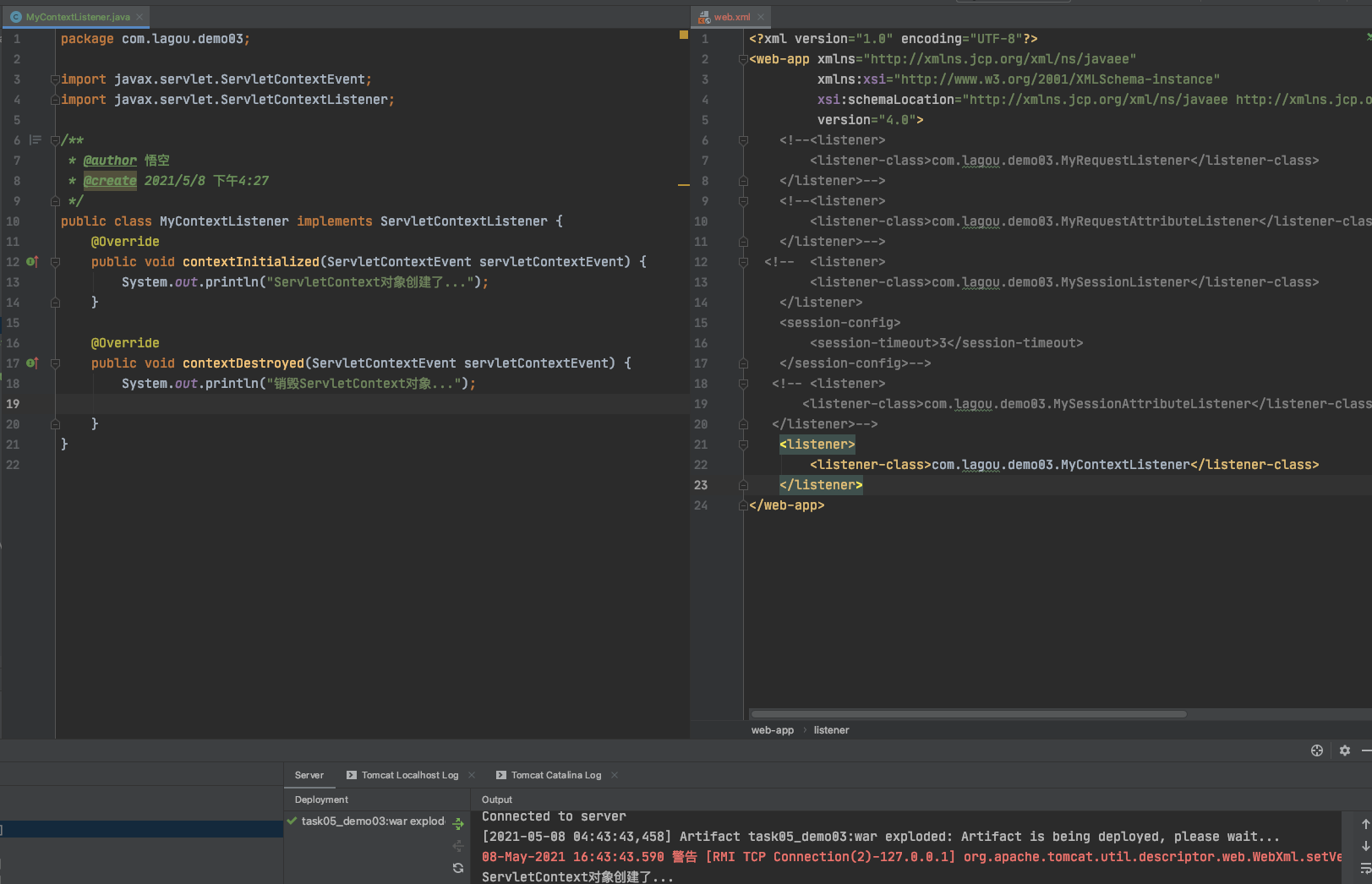This screenshot has width=1372, height=884.
Task: Collapse the imports fold at line 3
Action: point(55,79)
